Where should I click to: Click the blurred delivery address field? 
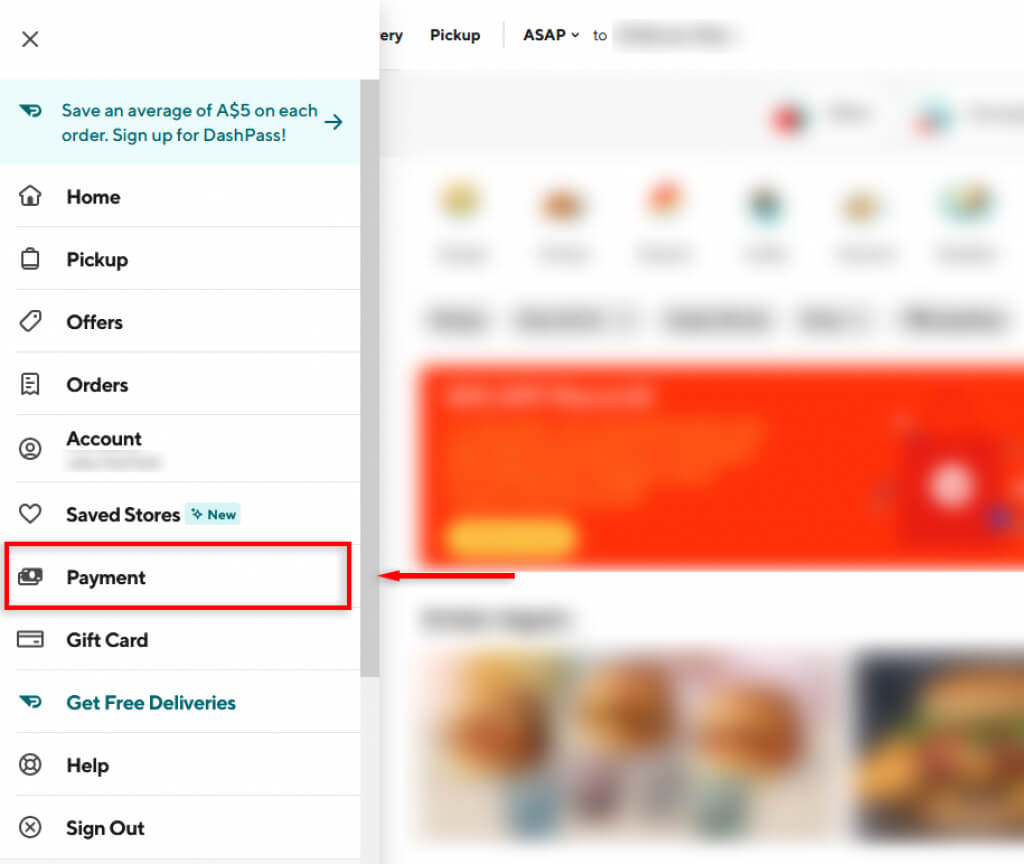click(x=675, y=35)
